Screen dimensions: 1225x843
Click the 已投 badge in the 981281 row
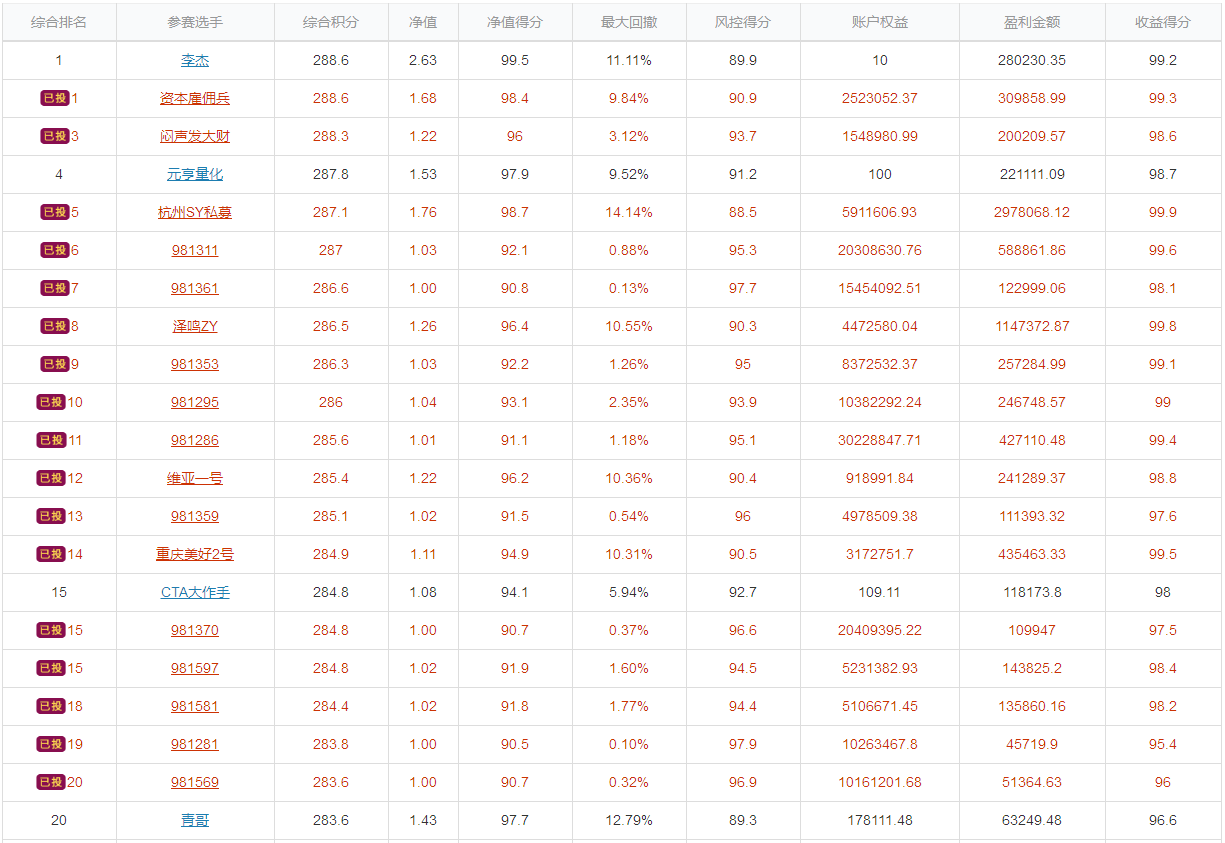pos(51,744)
